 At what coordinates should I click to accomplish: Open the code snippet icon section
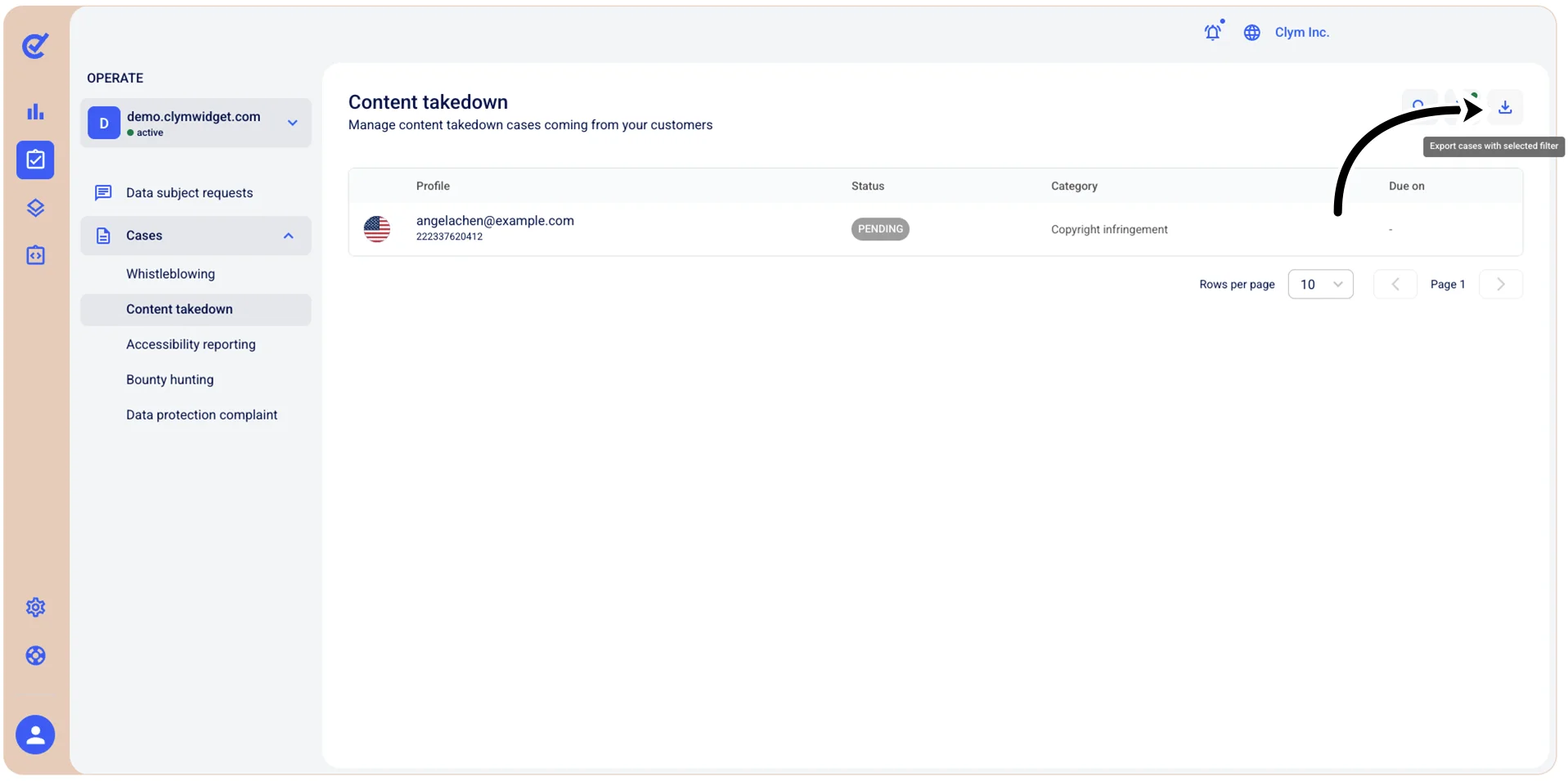tap(35, 255)
